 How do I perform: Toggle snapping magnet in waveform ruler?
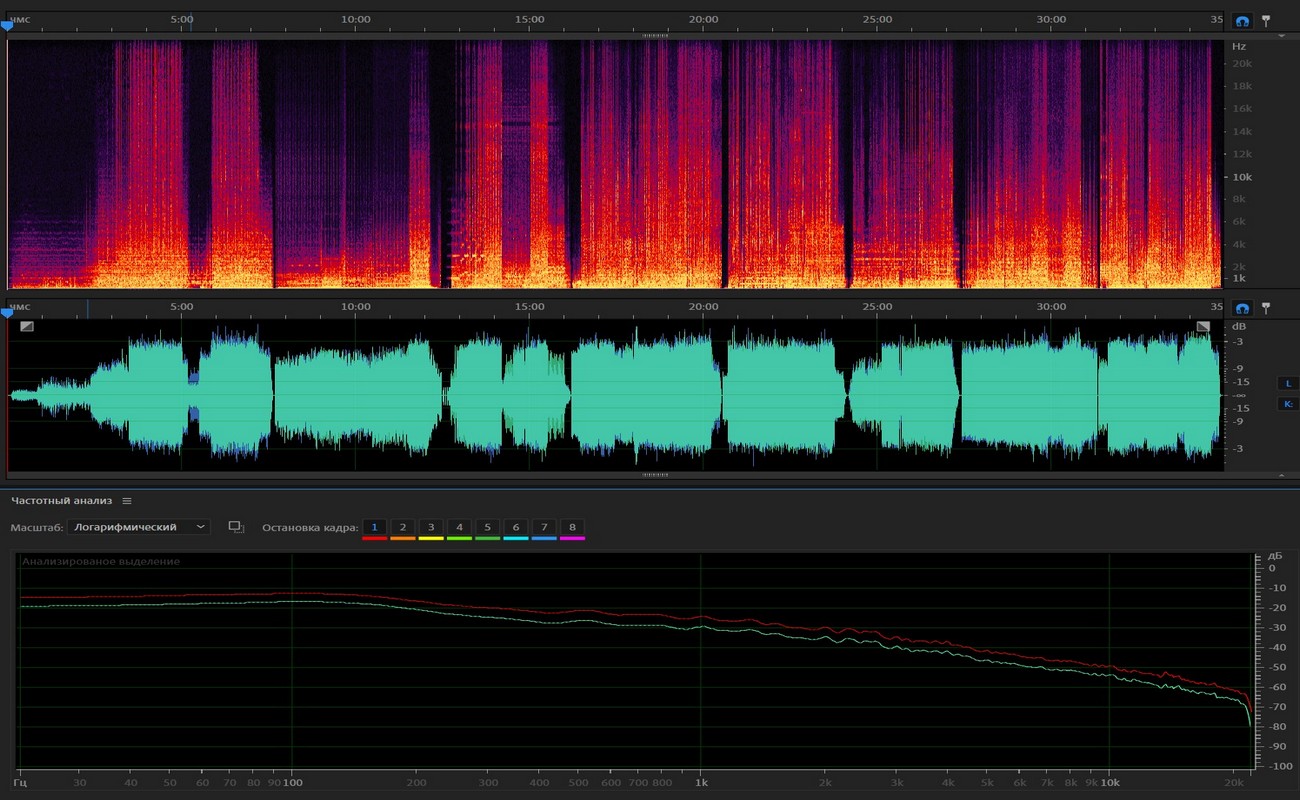[1242, 308]
